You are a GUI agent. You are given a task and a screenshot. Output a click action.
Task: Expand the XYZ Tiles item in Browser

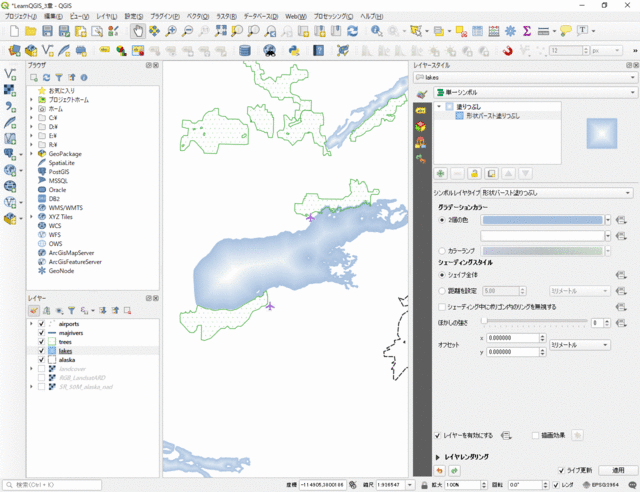[x=31, y=217]
